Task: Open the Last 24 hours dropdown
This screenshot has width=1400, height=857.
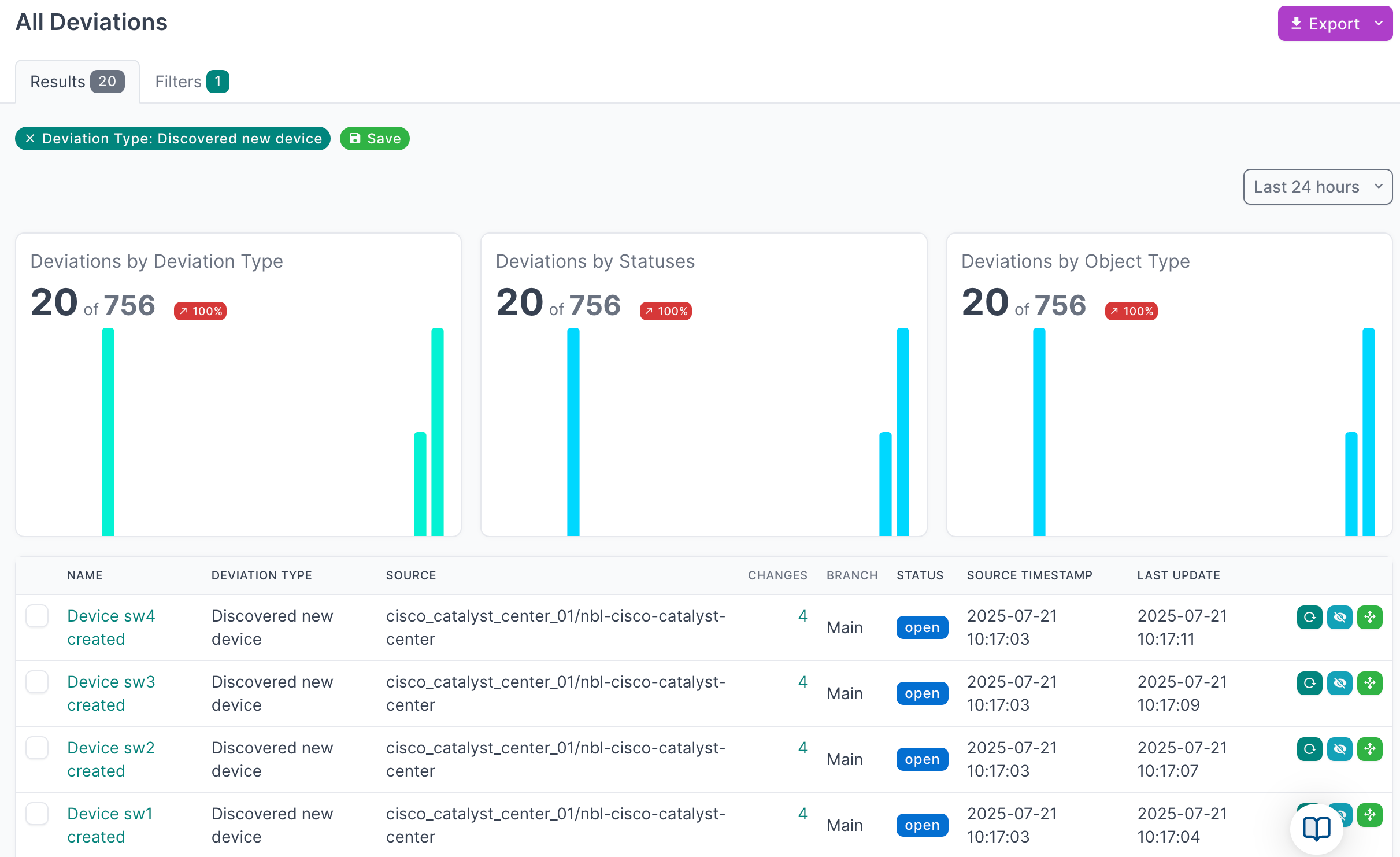Action: [x=1317, y=187]
